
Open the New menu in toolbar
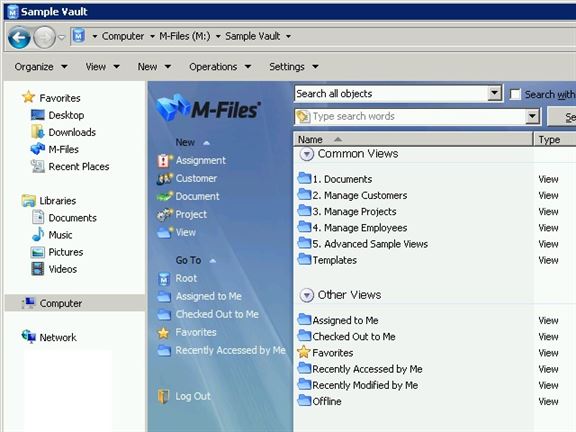[x=154, y=67]
